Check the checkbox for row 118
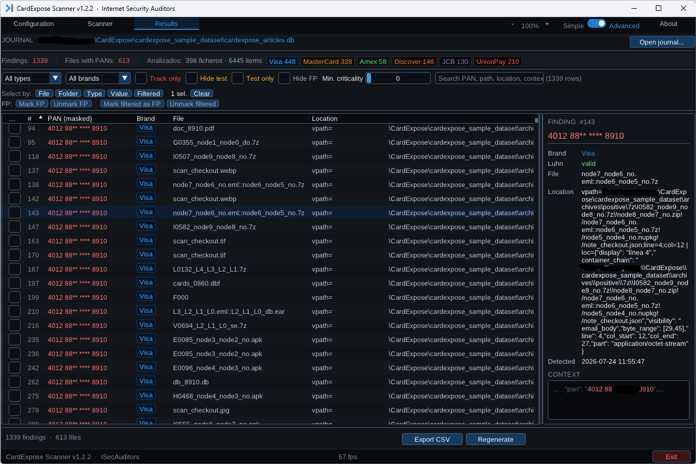The image size is (696, 464). (15, 156)
